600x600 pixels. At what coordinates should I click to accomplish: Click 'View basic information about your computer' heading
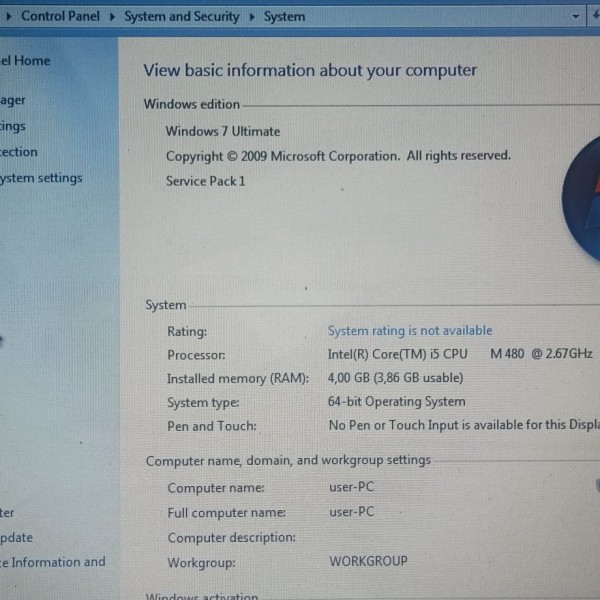(x=310, y=70)
